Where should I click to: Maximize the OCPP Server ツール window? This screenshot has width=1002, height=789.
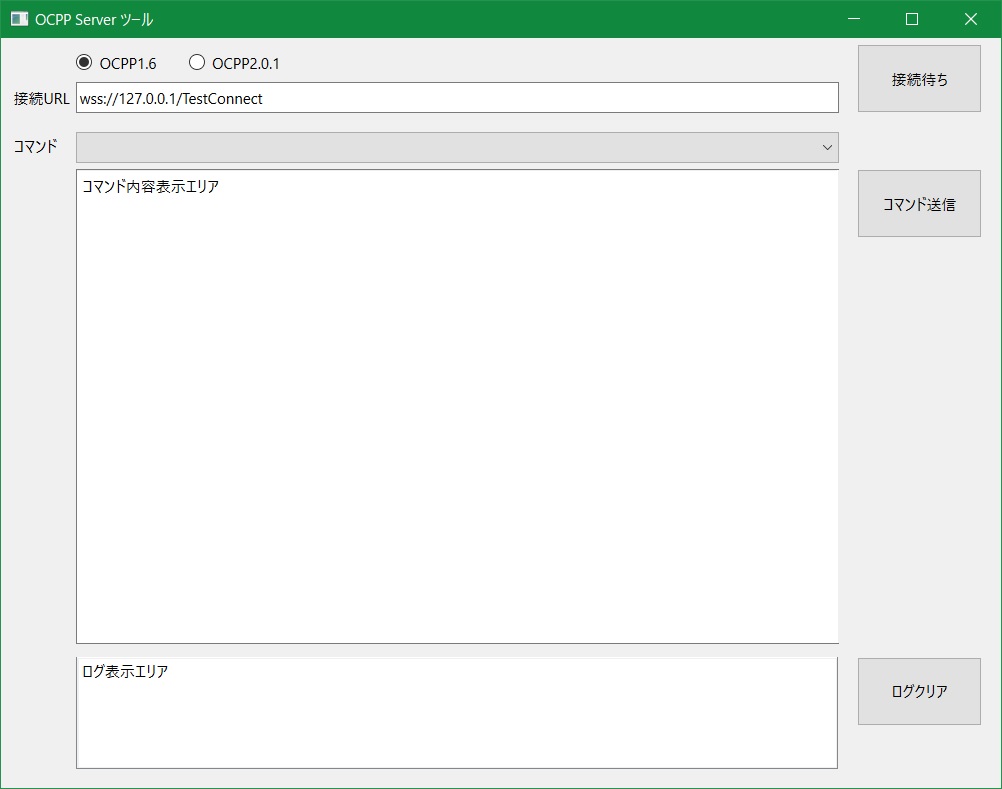(912, 19)
